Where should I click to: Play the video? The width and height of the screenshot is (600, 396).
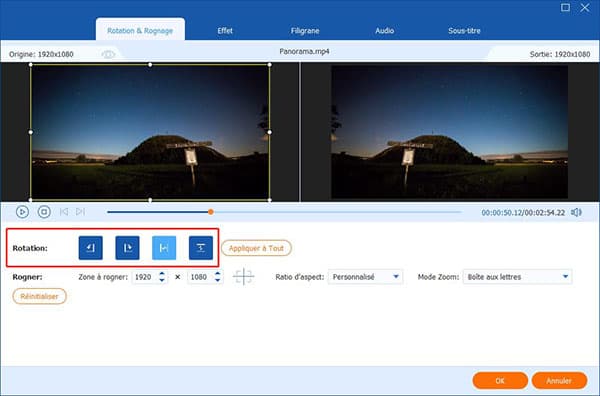22,212
